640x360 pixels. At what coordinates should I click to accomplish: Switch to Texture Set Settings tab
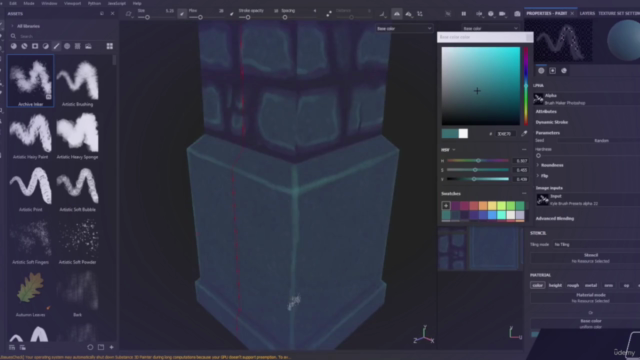(619, 13)
